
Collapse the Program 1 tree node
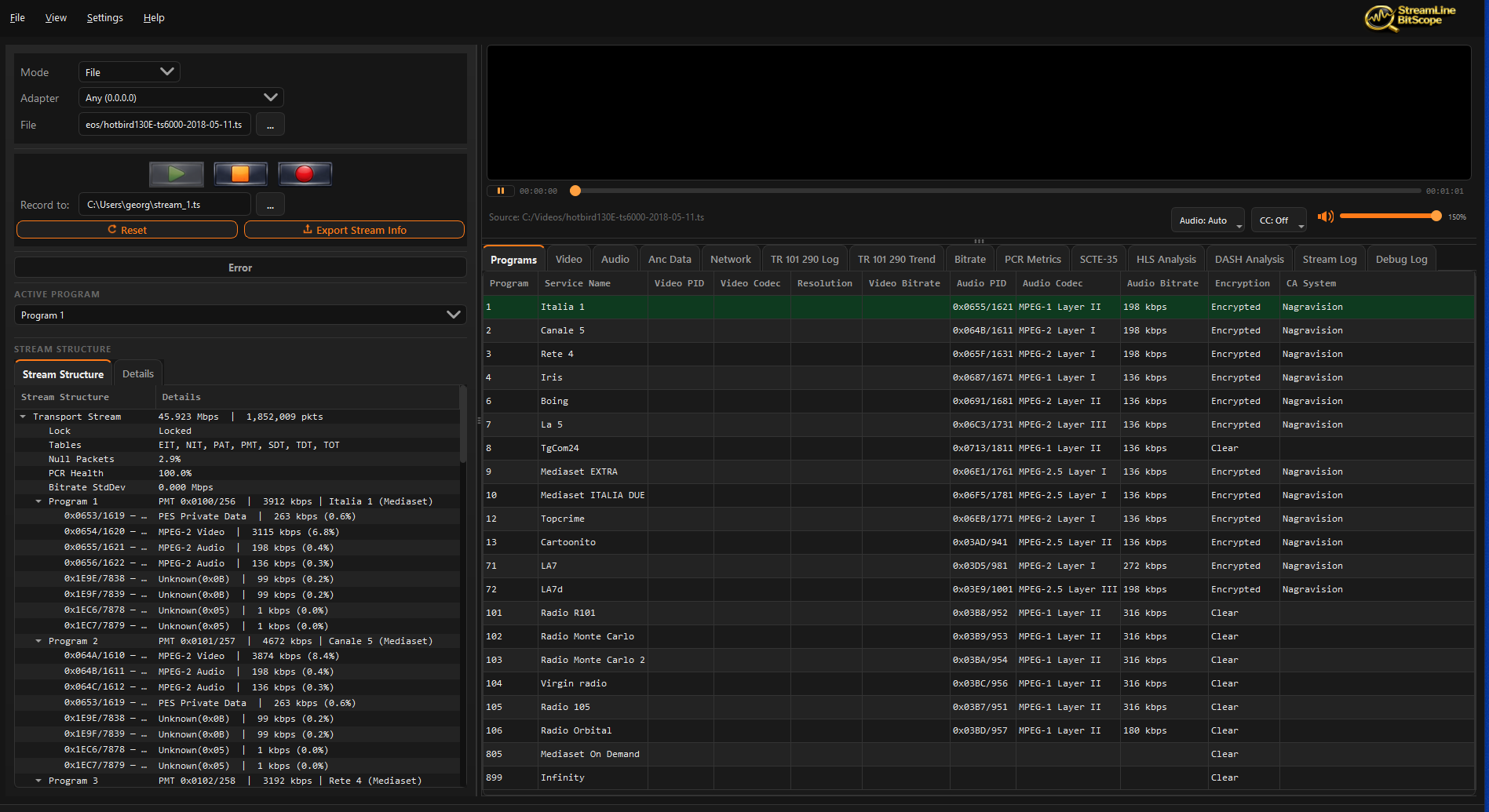click(38, 501)
